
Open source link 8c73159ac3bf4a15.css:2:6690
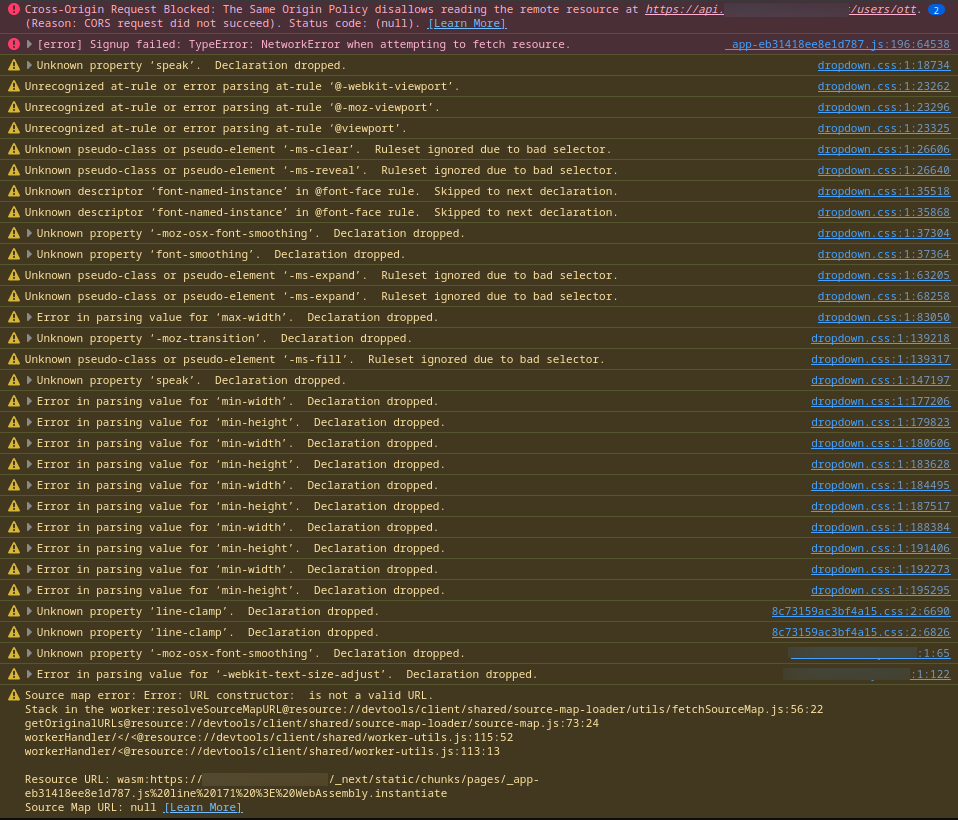pos(861,612)
